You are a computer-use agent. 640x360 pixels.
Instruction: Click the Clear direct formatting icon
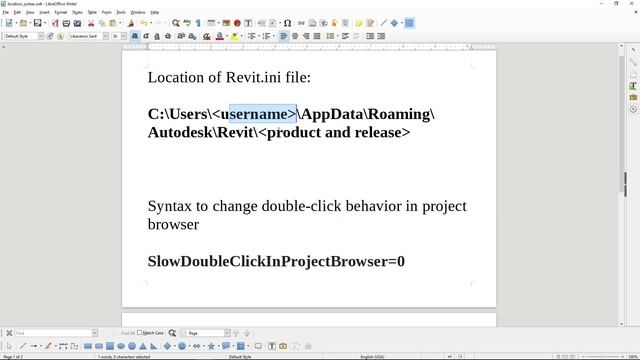click(x=207, y=36)
